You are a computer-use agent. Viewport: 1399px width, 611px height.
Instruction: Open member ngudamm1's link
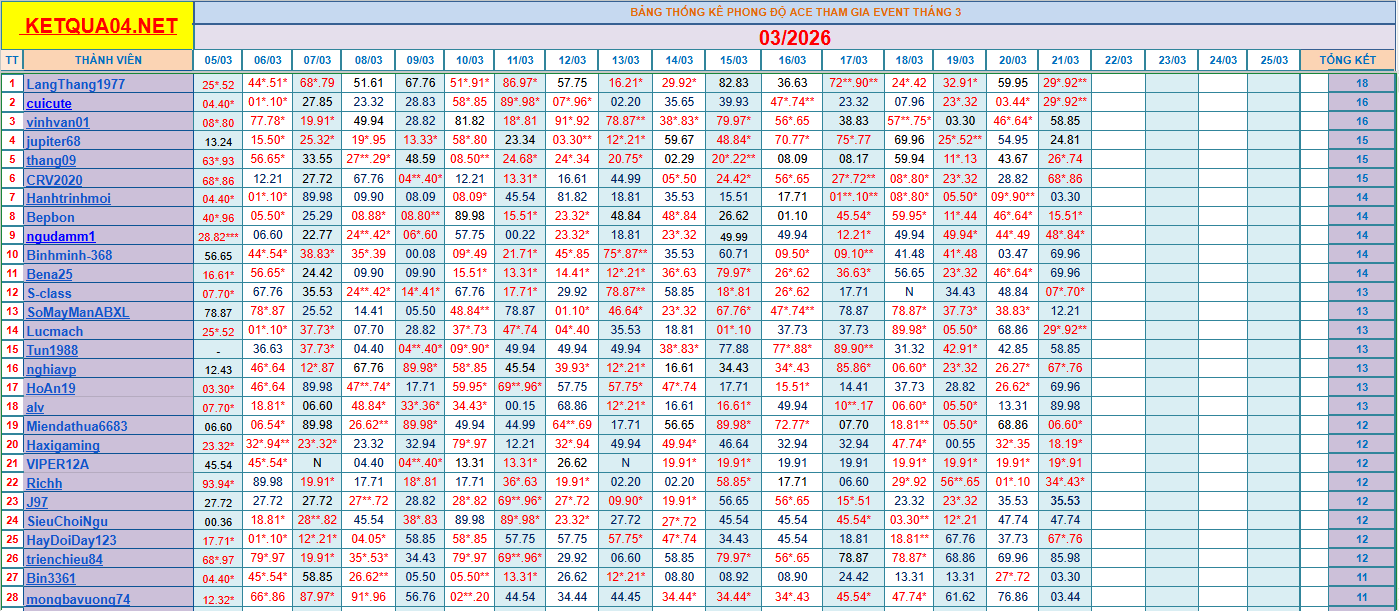[x=61, y=237]
